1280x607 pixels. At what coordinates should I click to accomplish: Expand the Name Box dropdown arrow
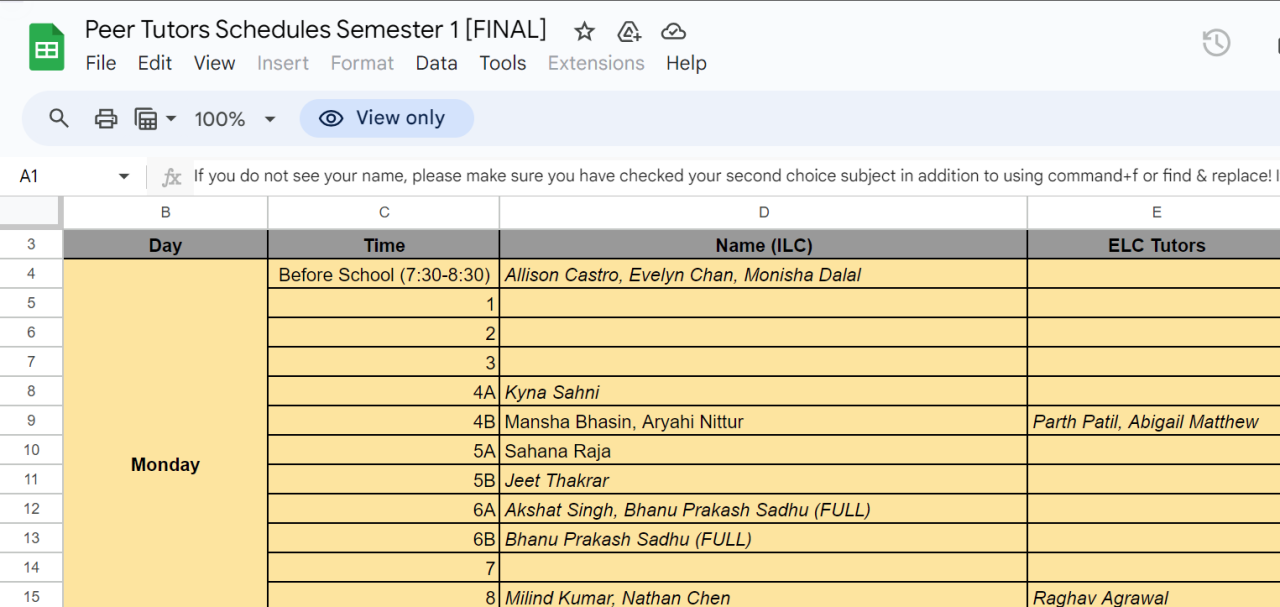(124, 176)
